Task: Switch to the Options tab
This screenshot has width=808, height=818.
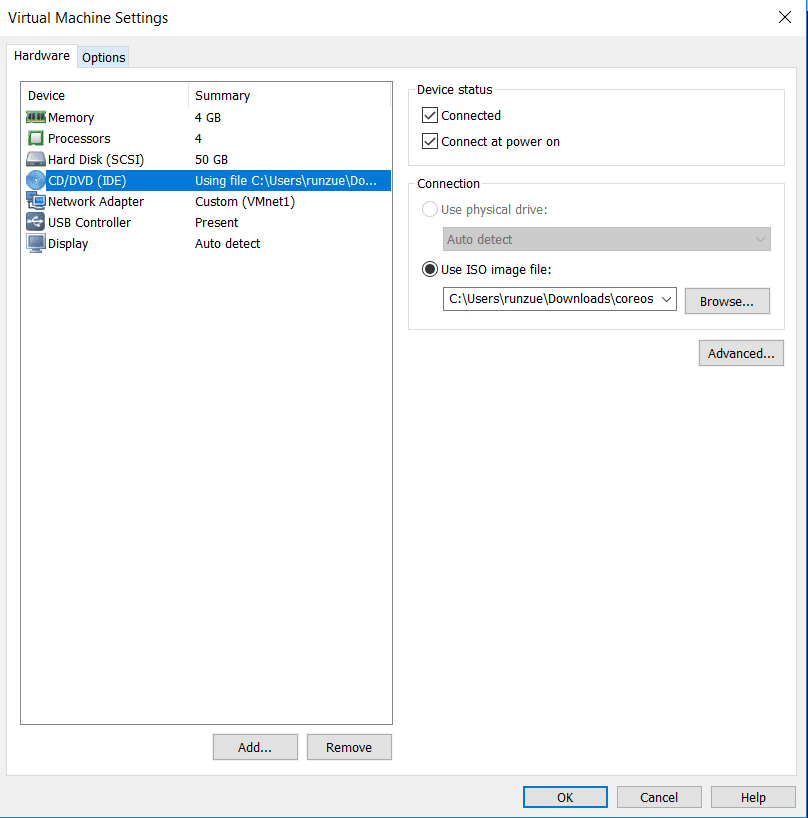Action: pos(103,57)
